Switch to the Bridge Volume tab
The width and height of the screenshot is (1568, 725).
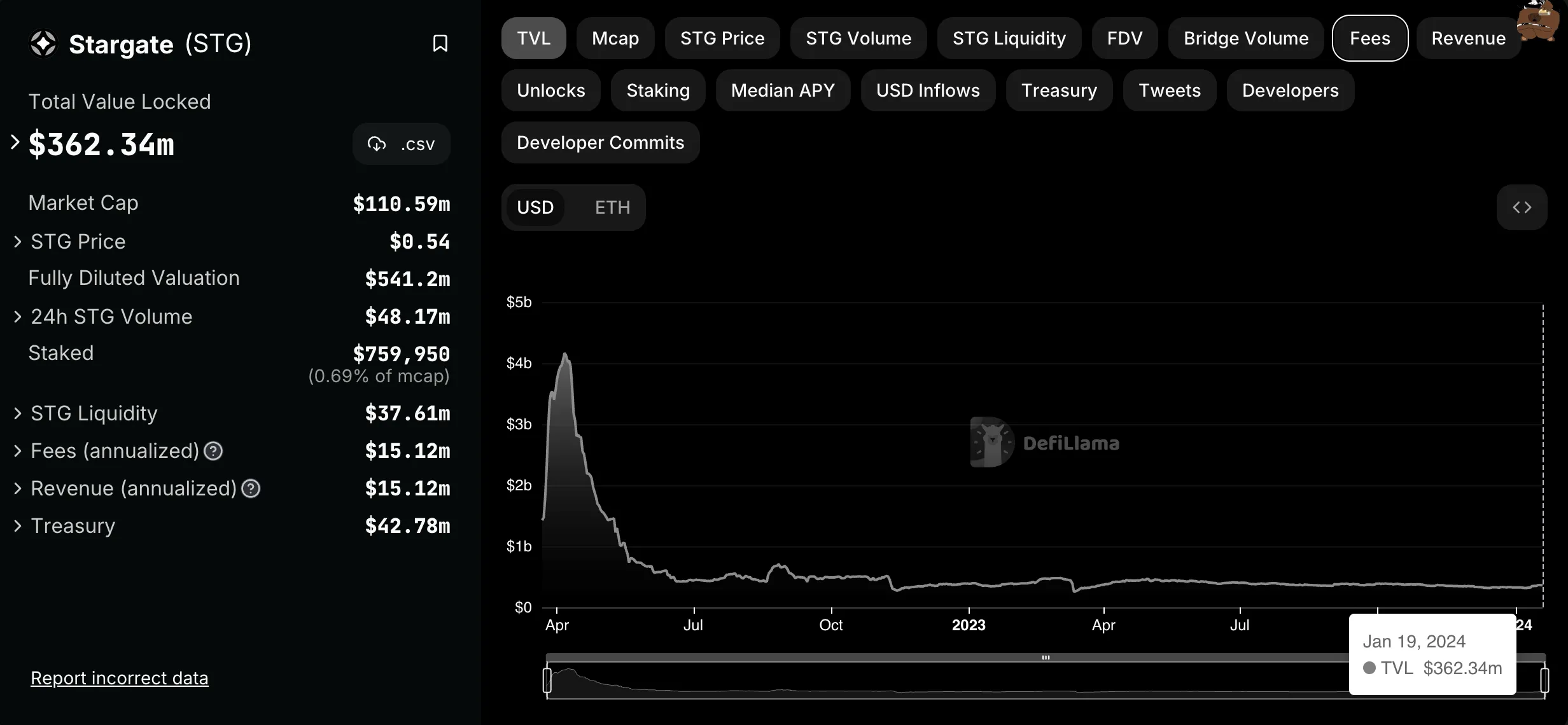click(1246, 38)
